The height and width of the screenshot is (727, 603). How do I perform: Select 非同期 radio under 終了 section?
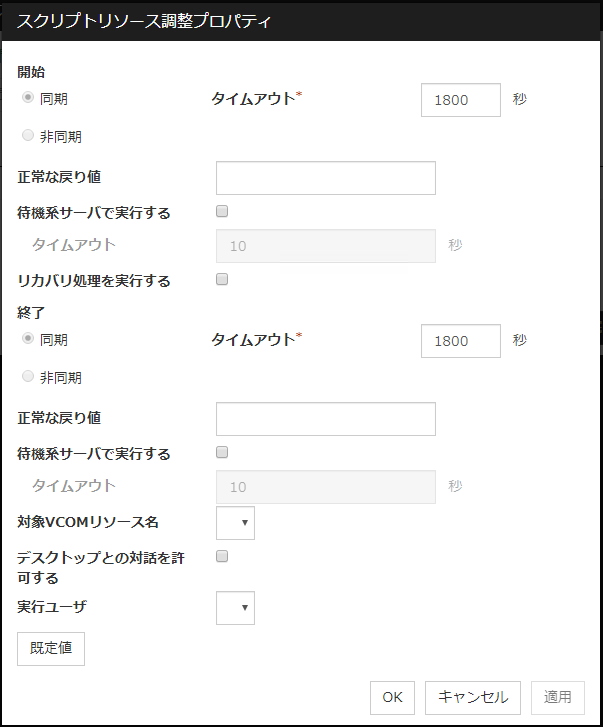click(28, 377)
